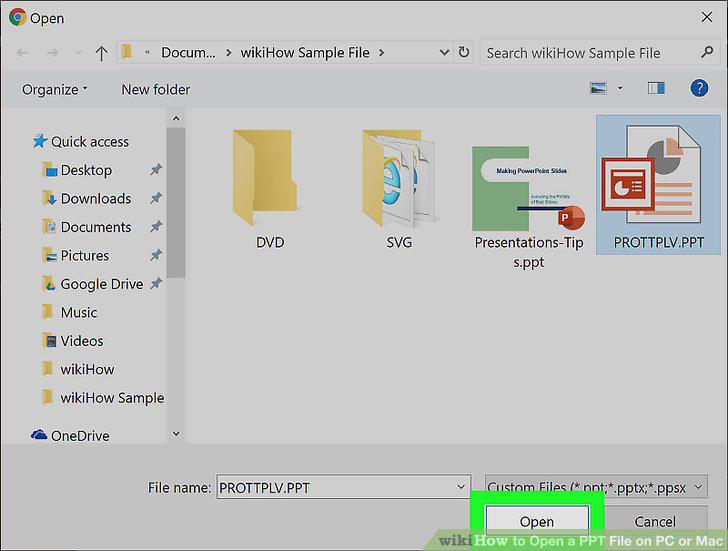Click the Cancel button
The width and height of the screenshot is (728, 551).
(655, 521)
